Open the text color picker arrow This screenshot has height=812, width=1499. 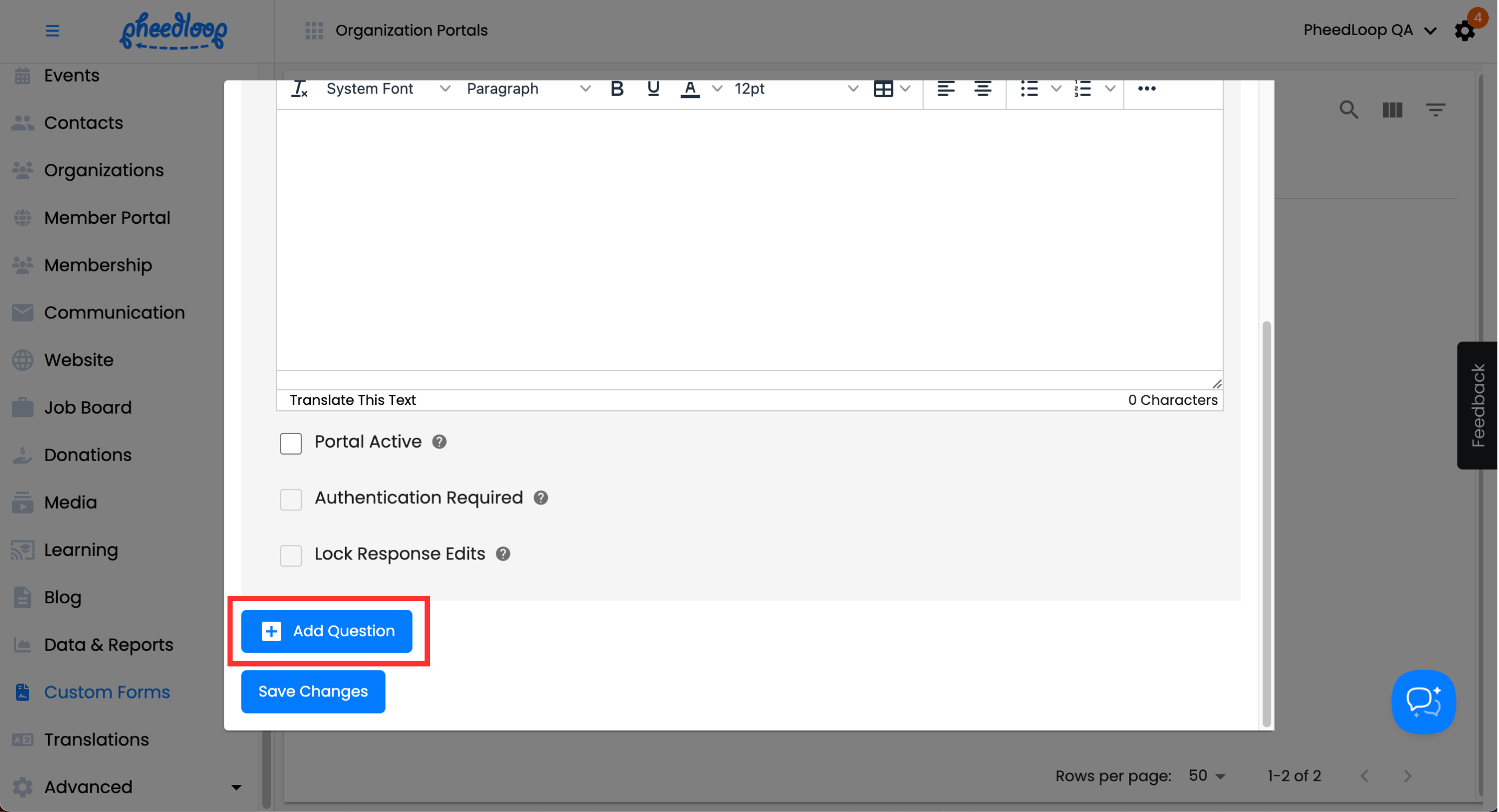[717, 89]
